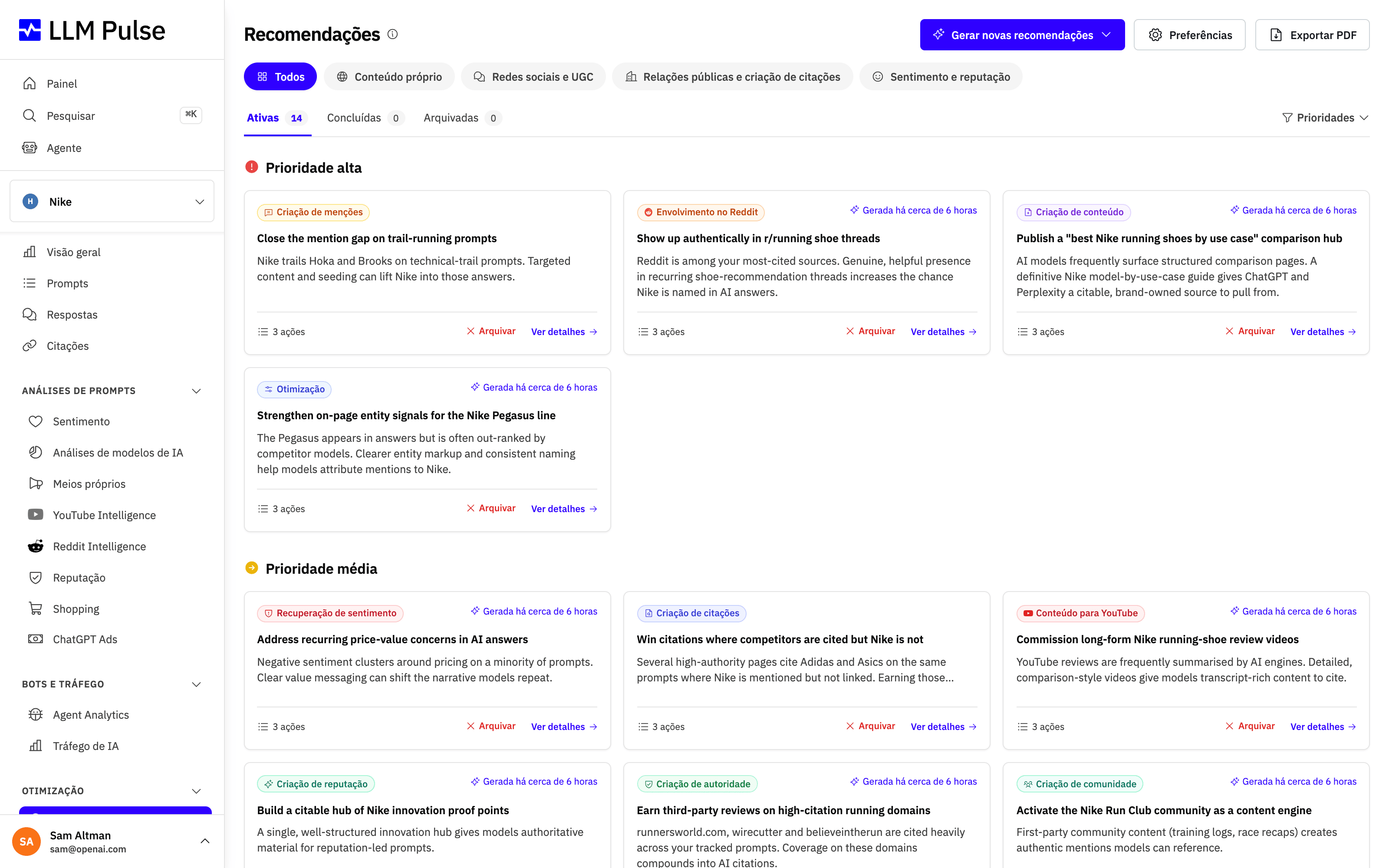Click Exportar PDF button
1389x868 pixels.
[1312, 35]
